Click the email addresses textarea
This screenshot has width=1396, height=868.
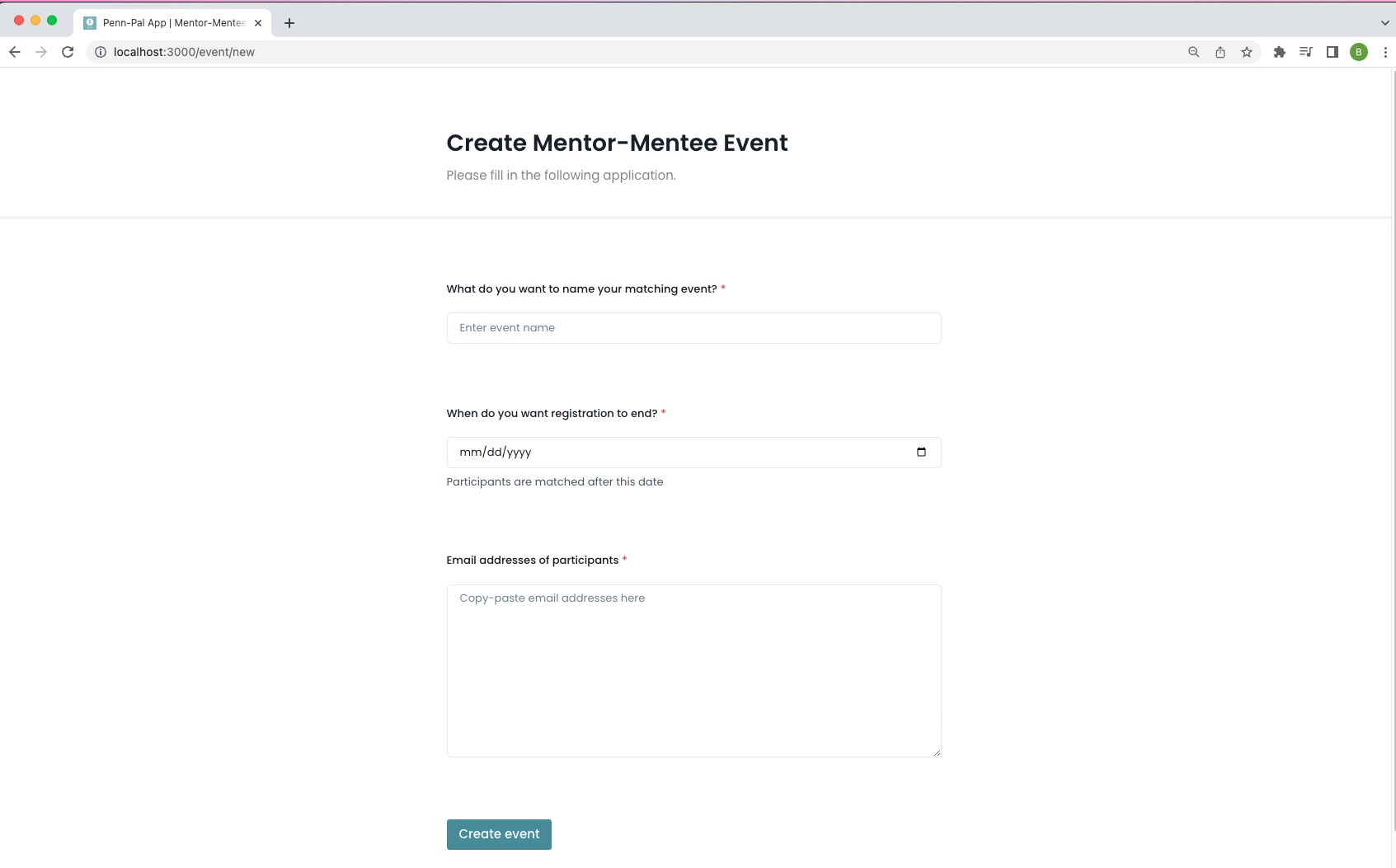pos(693,671)
